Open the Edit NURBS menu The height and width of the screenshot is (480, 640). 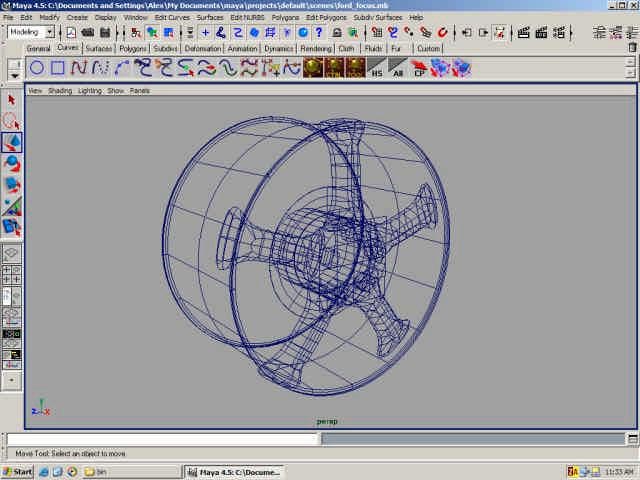[x=249, y=17]
